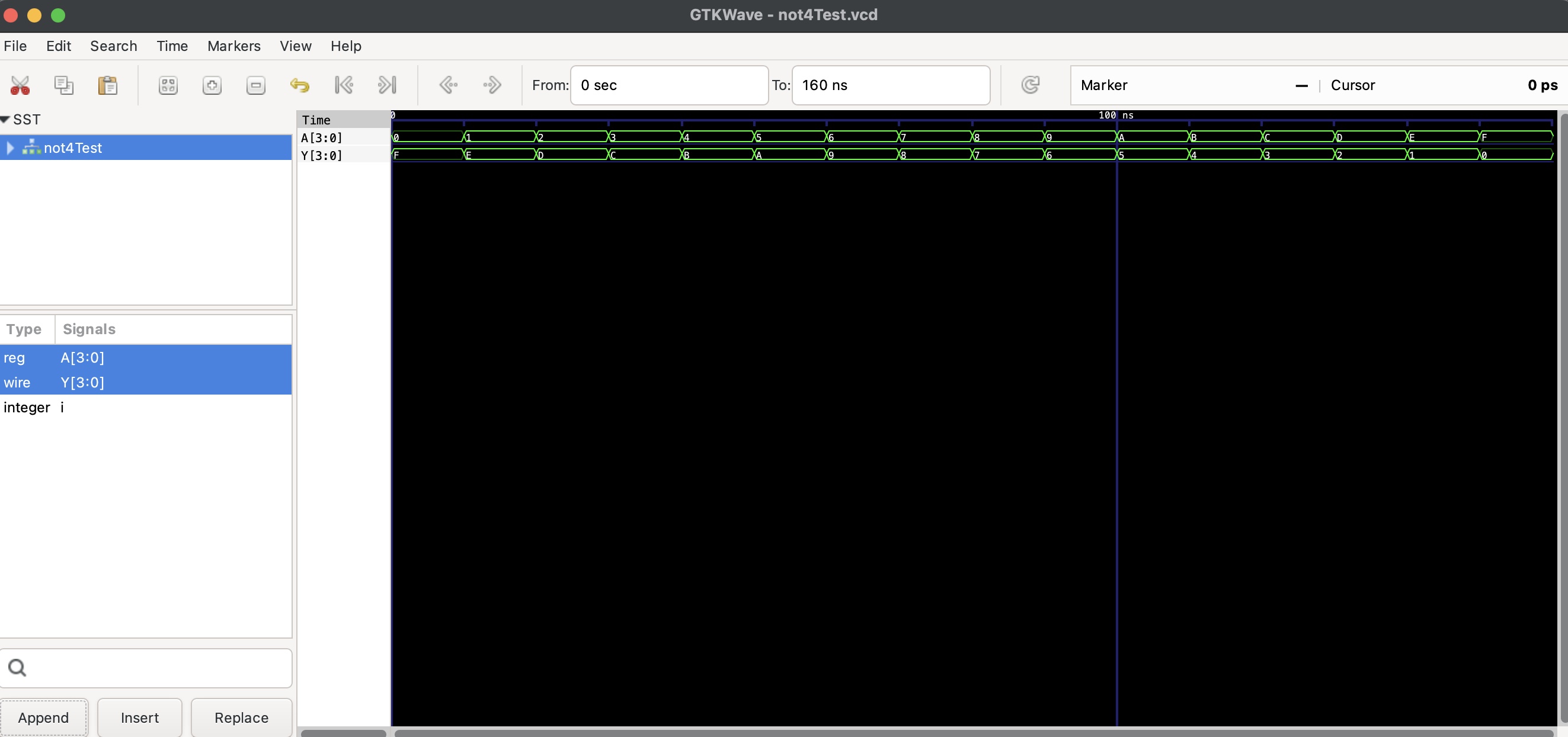Fetch previous edge with the left arrows
The height and width of the screenshot is (737, 1568).
pyautogui.click(x=449, y=85)
